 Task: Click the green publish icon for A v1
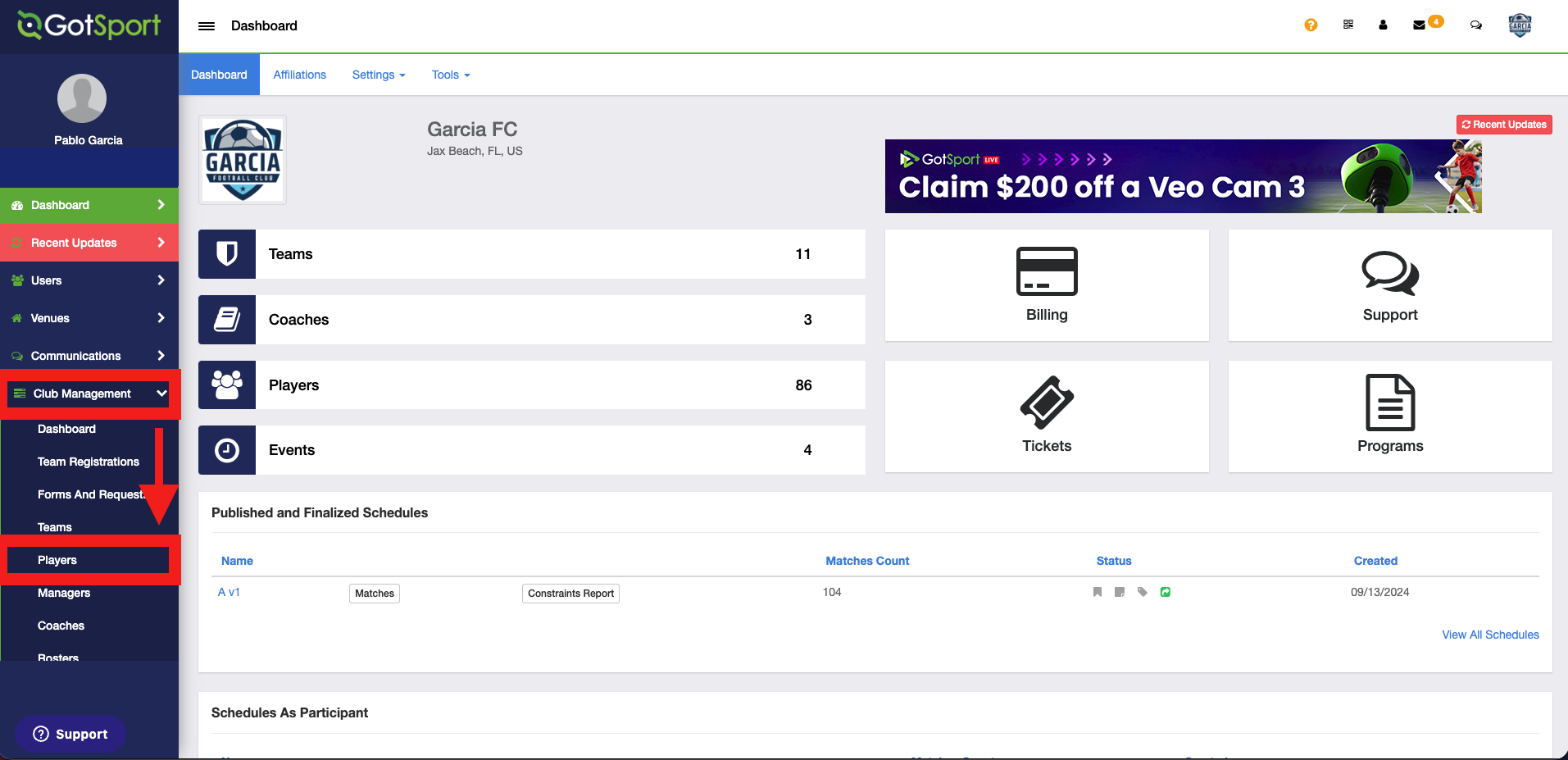point(1165,592)
